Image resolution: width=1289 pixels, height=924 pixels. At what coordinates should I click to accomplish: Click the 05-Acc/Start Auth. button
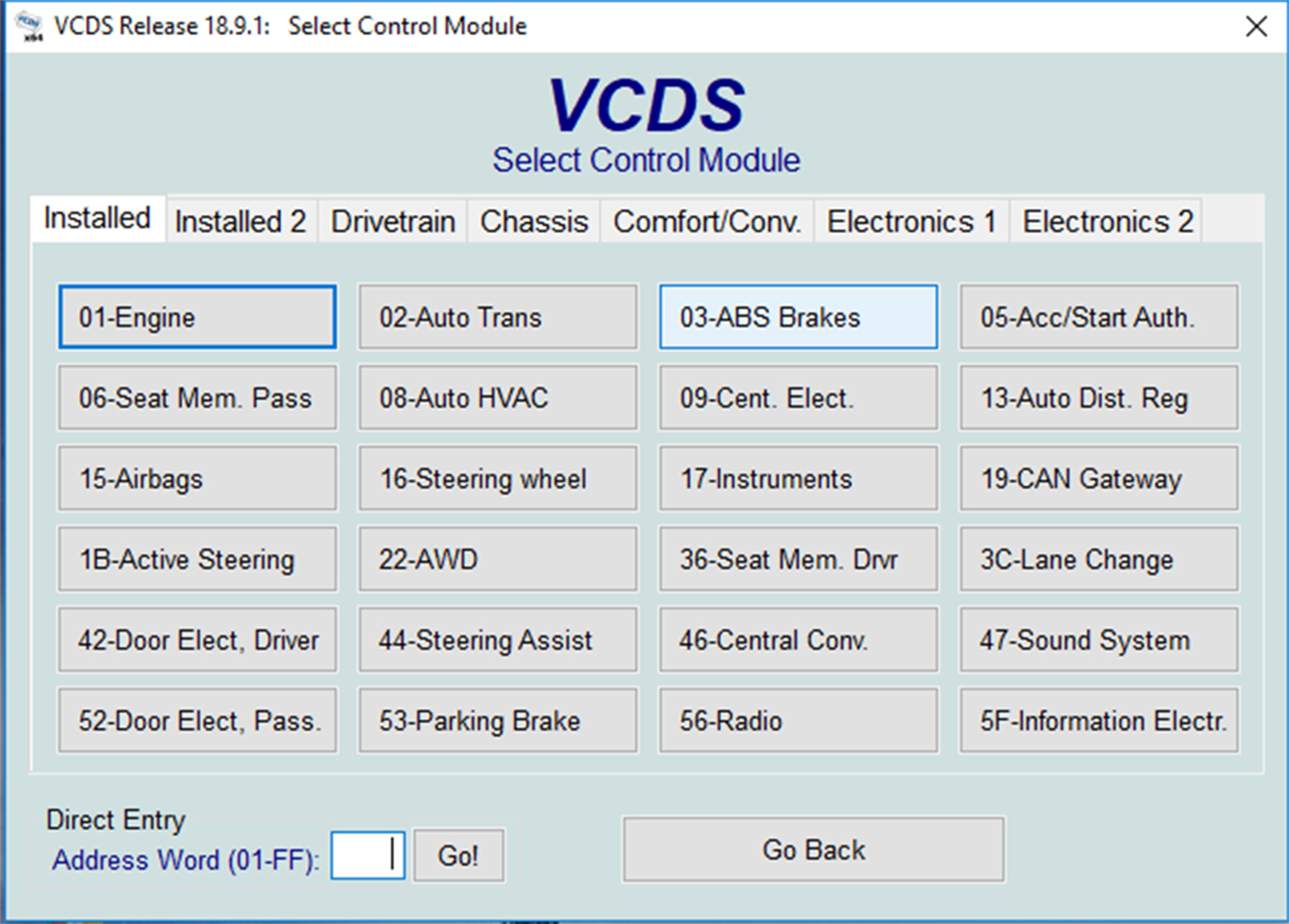point(1099,317)
